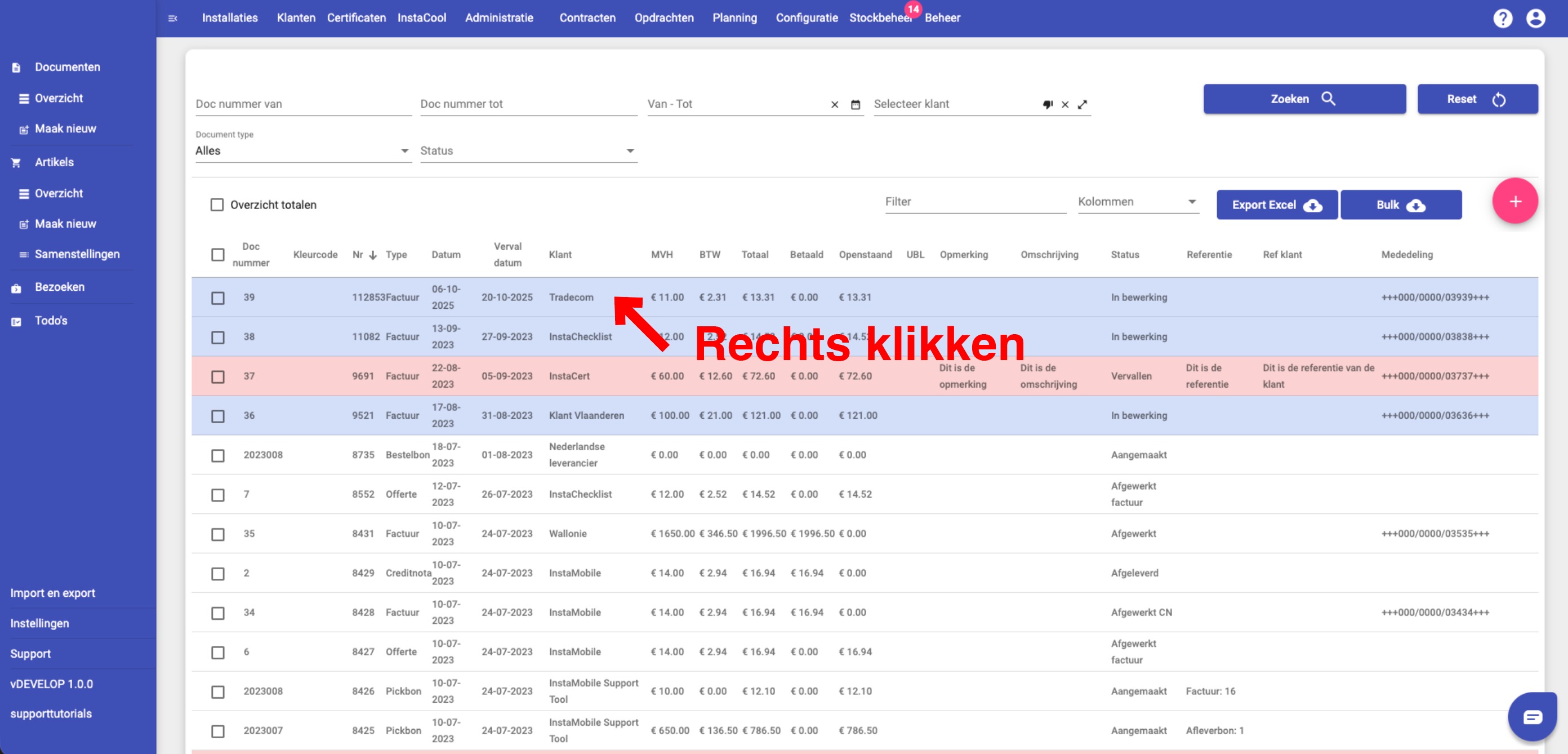Click the Nr column sort arrow
This screenshot has width=1568, height=754.
373,255
